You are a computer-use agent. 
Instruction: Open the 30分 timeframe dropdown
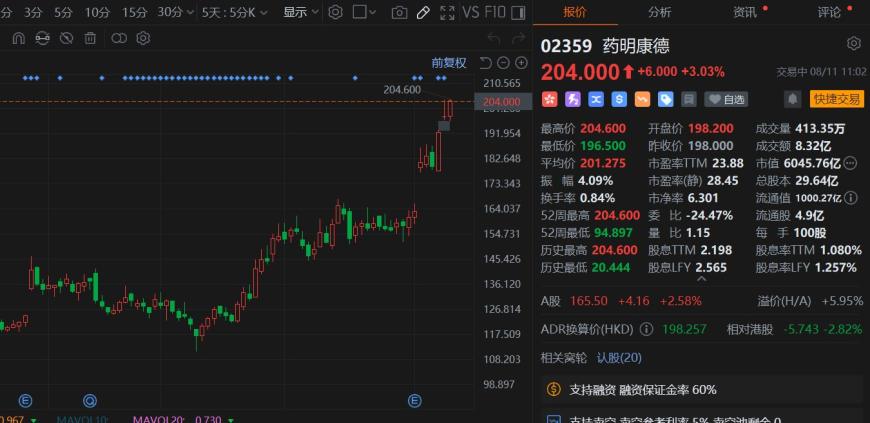click(175, 12)
